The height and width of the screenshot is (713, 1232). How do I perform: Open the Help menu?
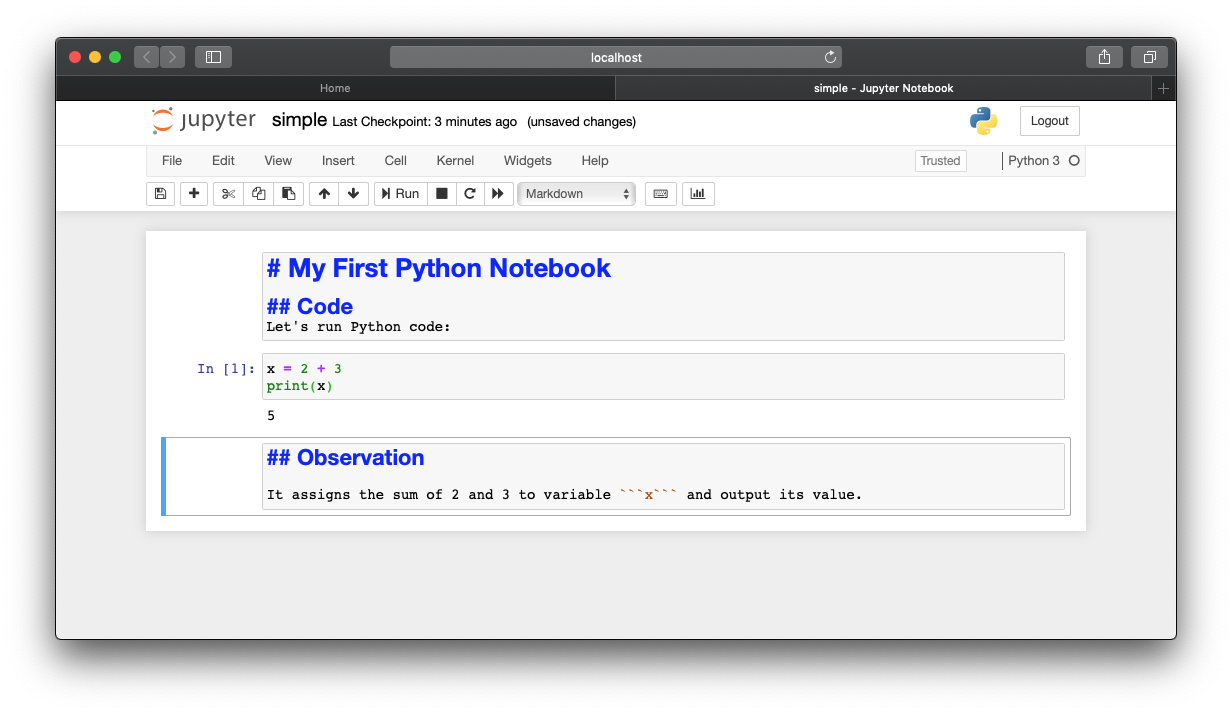point(595,161)
